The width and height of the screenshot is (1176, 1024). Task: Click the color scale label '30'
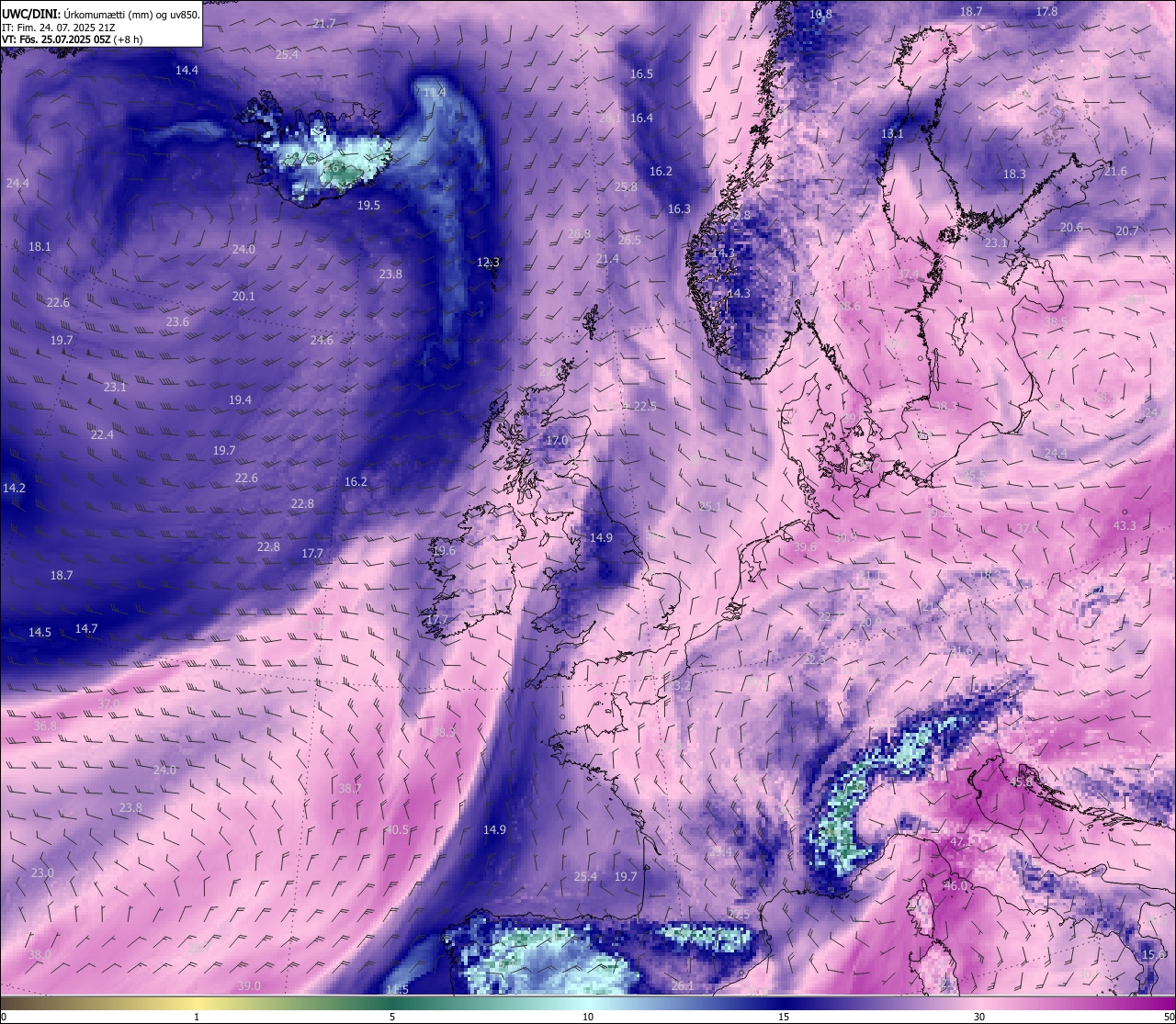coord(979,1017)
